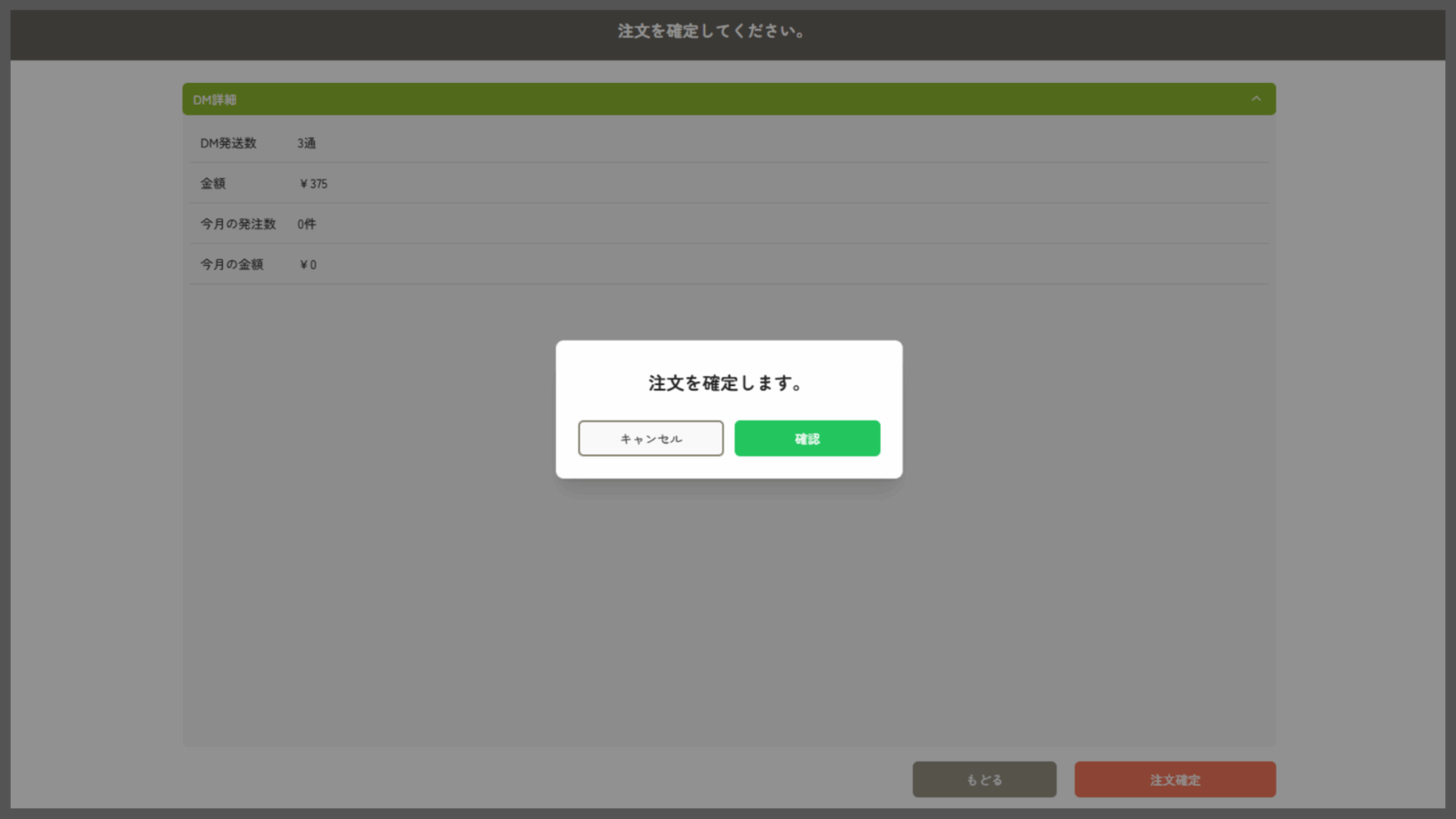Click the green DM詳細 bar's middle
The image size is (1456, 819).
click(728, 99)
